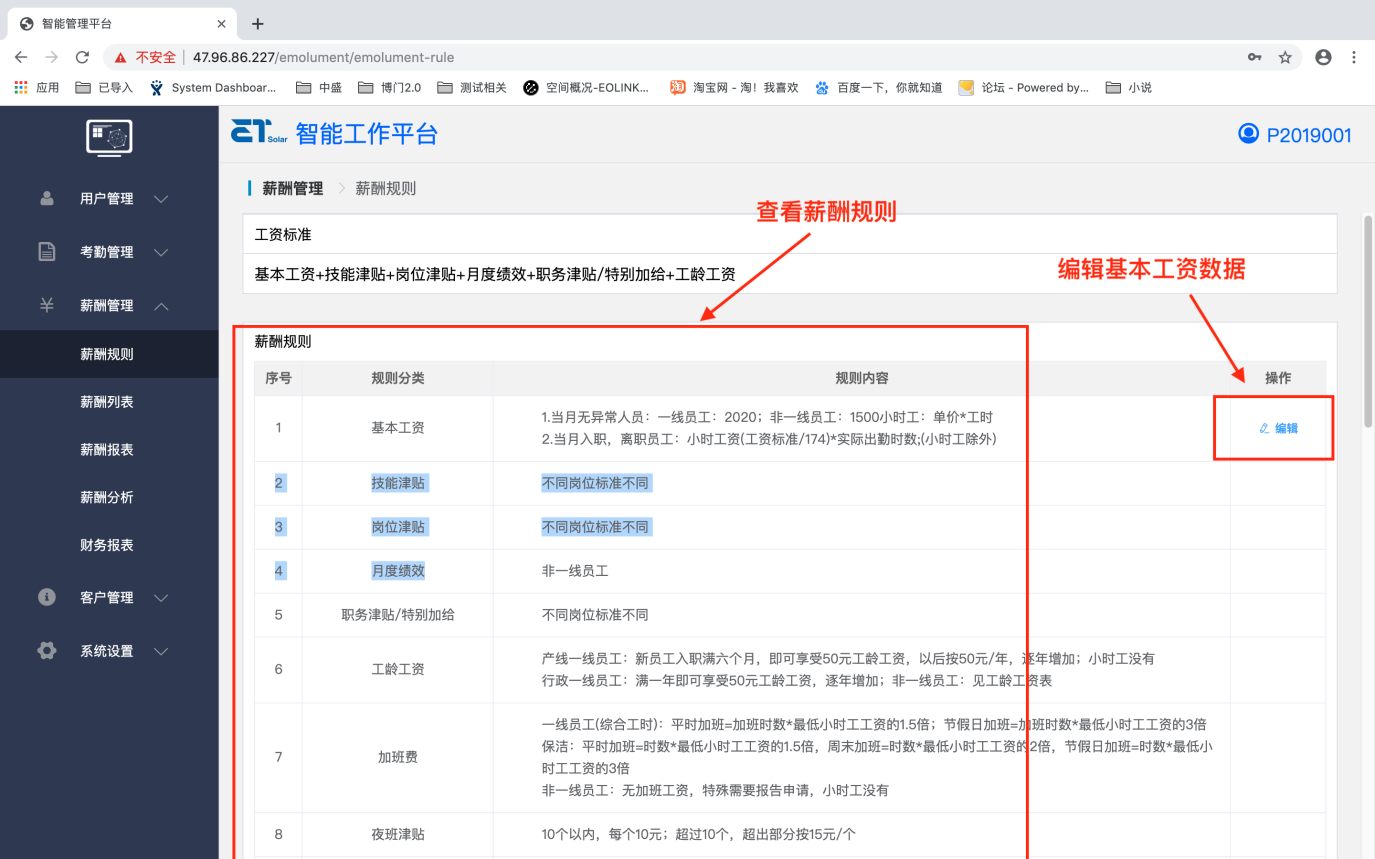Open the 应用 apps grid icon
1375x859 pixels.
21,87
